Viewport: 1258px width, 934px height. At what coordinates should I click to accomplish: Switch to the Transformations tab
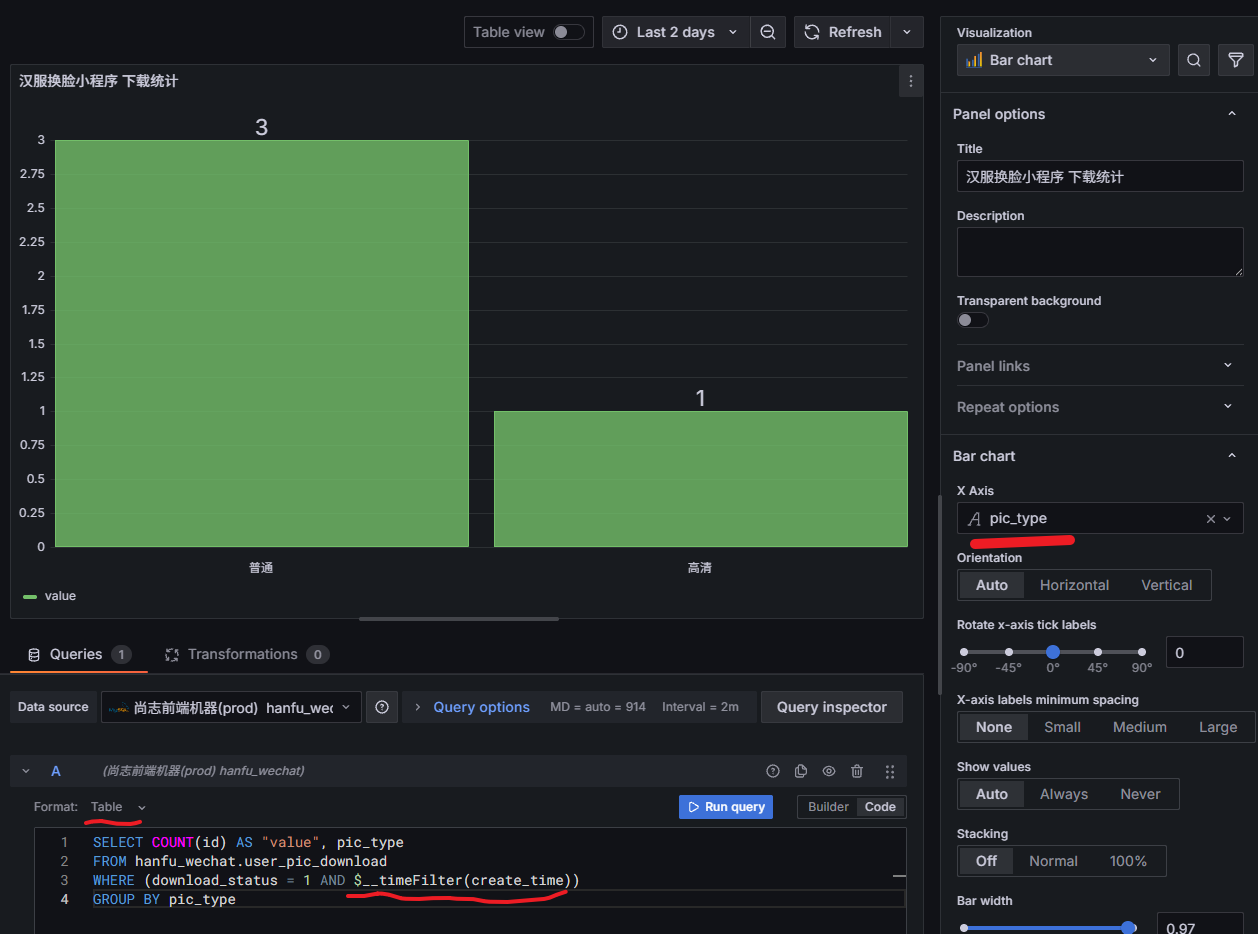(247, 654)
